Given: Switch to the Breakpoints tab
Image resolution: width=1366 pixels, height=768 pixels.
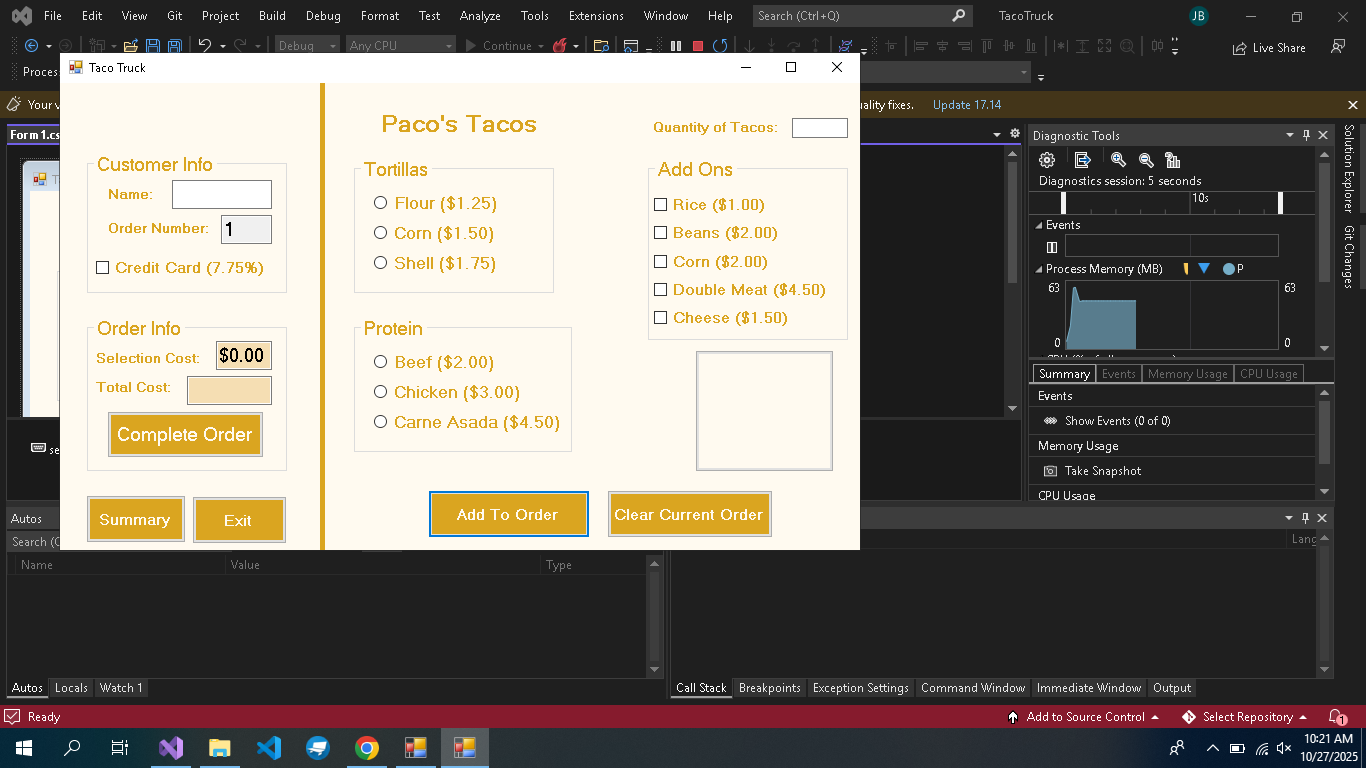Looking at the screenshot, I should (x=769, y=688).
